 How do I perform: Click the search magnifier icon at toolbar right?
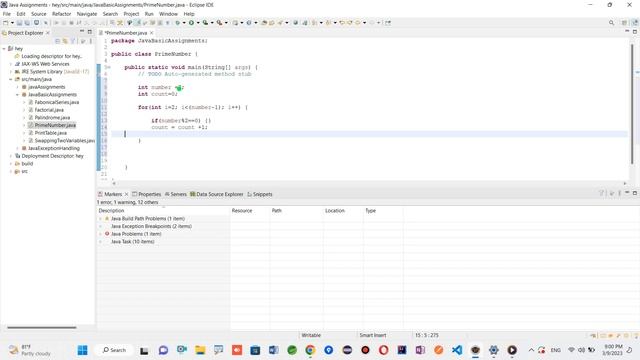pos(611,23)
